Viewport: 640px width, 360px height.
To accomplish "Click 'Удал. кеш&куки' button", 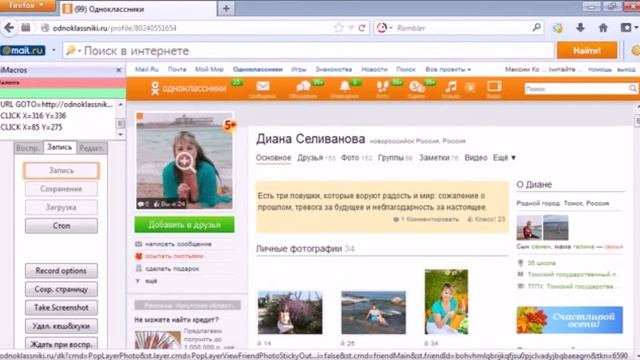I will coord(61,326).
